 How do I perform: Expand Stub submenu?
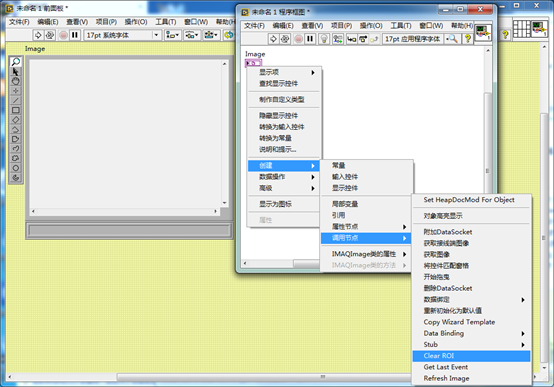472,345
